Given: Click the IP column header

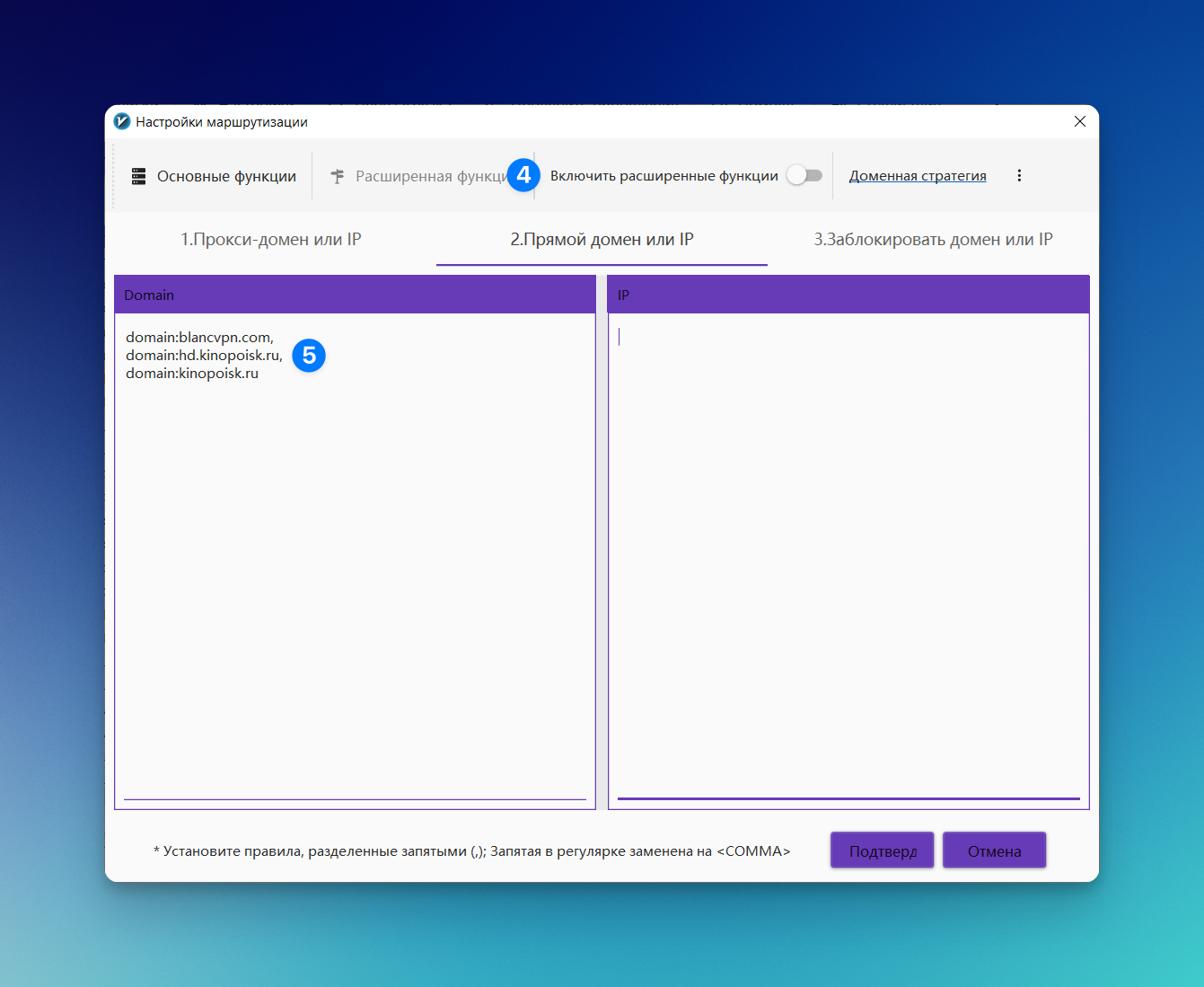Looking at the screenshot, I should 848,295.
